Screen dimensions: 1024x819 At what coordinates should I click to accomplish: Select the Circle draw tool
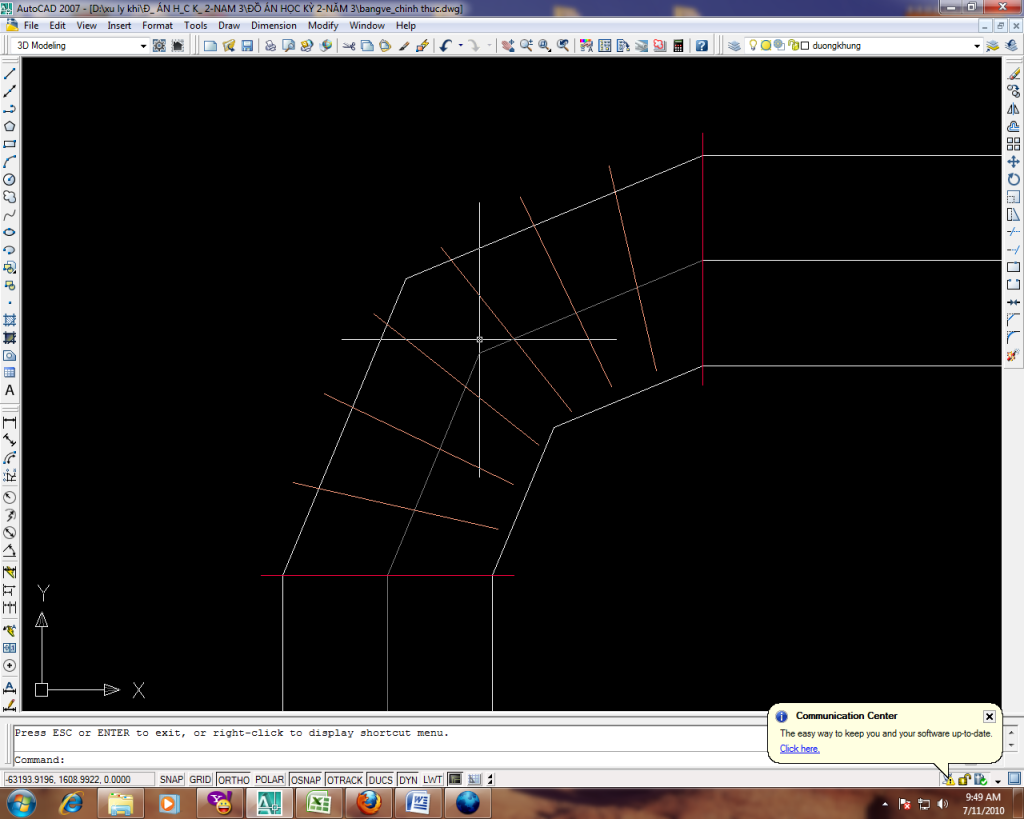tap(9, 180)
